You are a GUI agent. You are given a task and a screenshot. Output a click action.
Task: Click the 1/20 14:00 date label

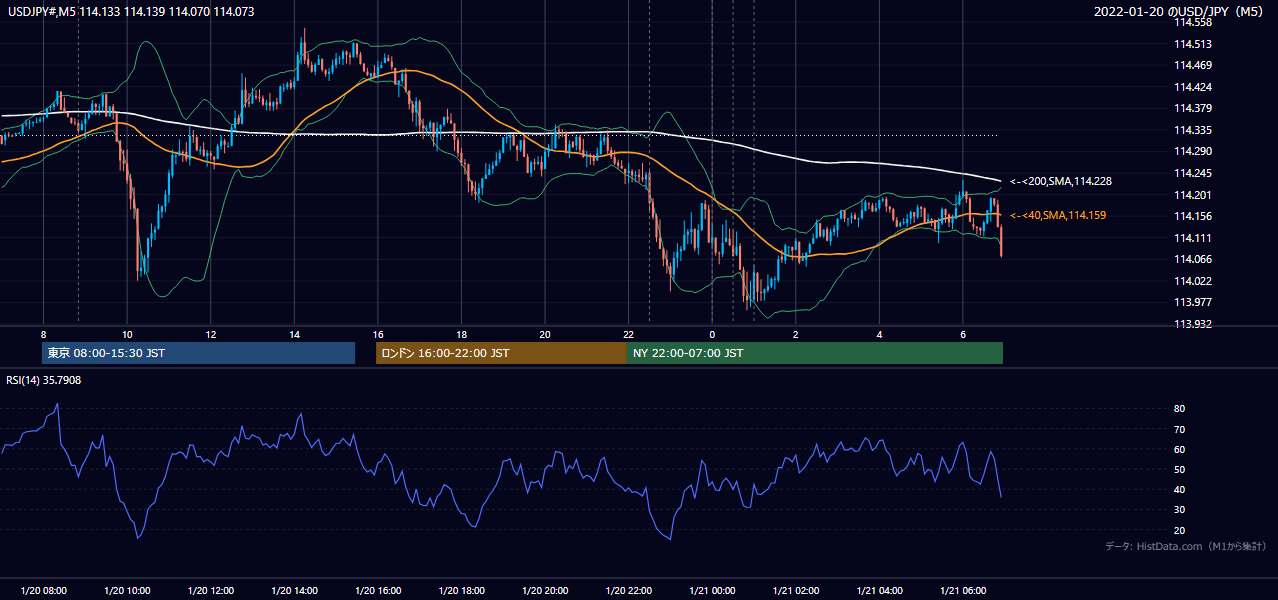coord(294,591)
